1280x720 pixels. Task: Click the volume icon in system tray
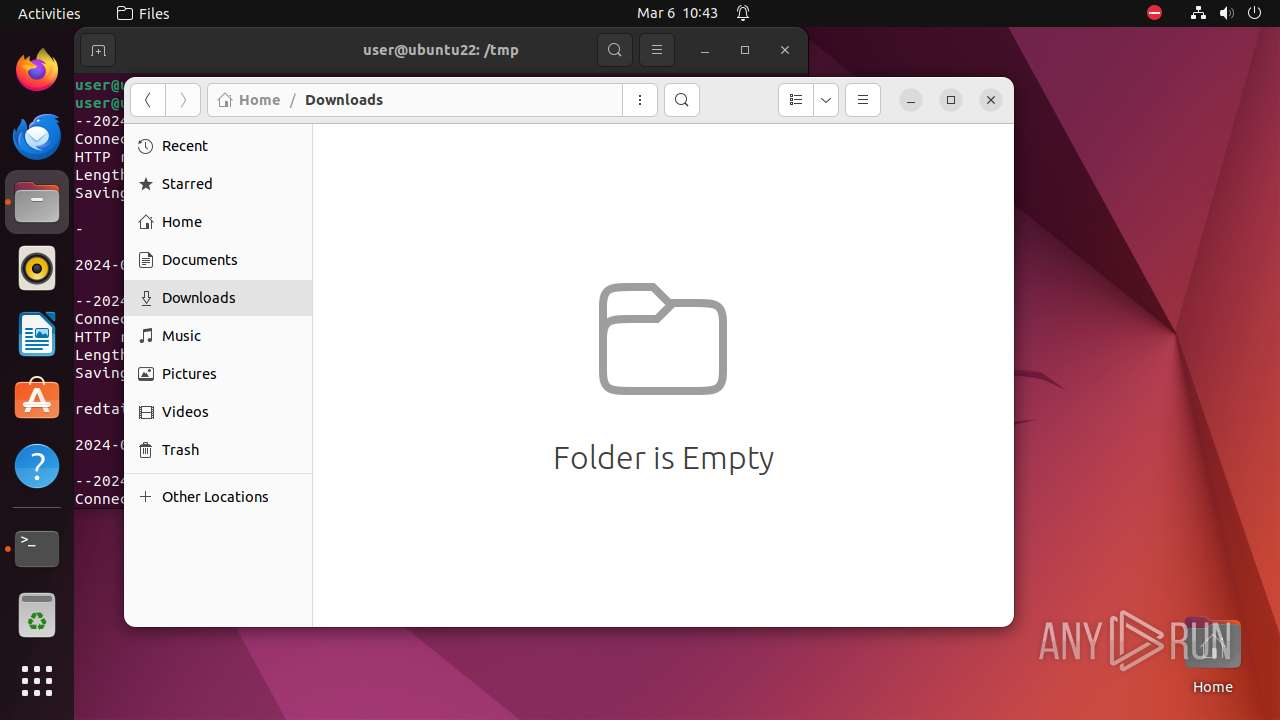point(1227,13)
